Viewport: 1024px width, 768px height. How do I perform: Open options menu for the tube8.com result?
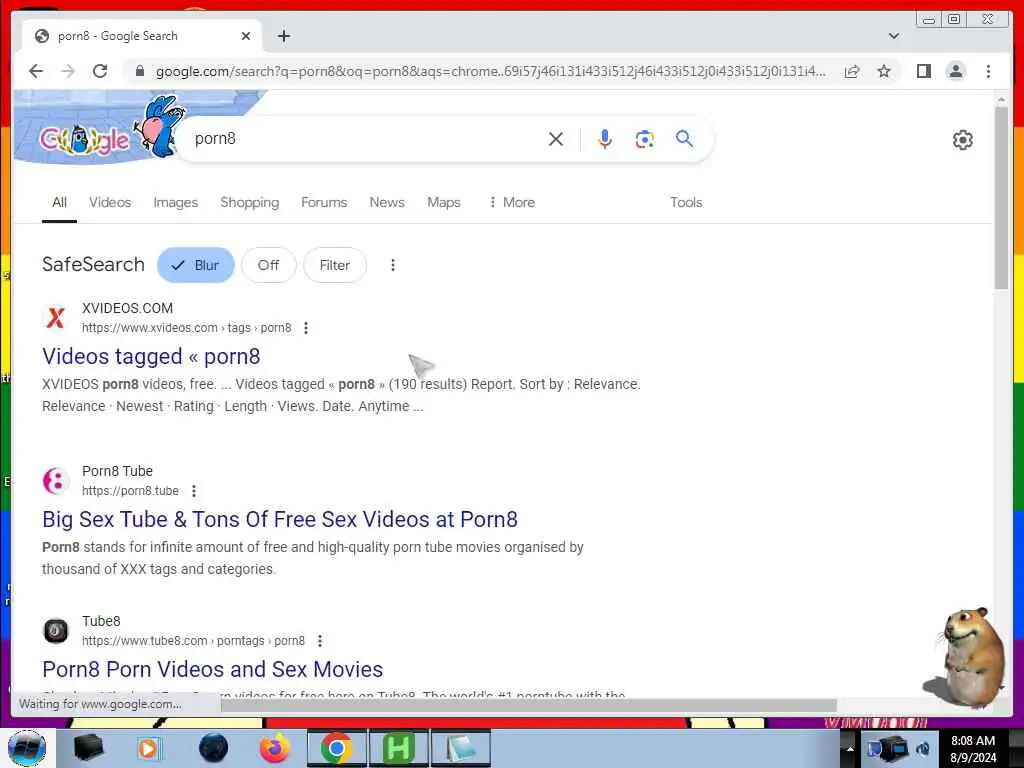point(319,641)
